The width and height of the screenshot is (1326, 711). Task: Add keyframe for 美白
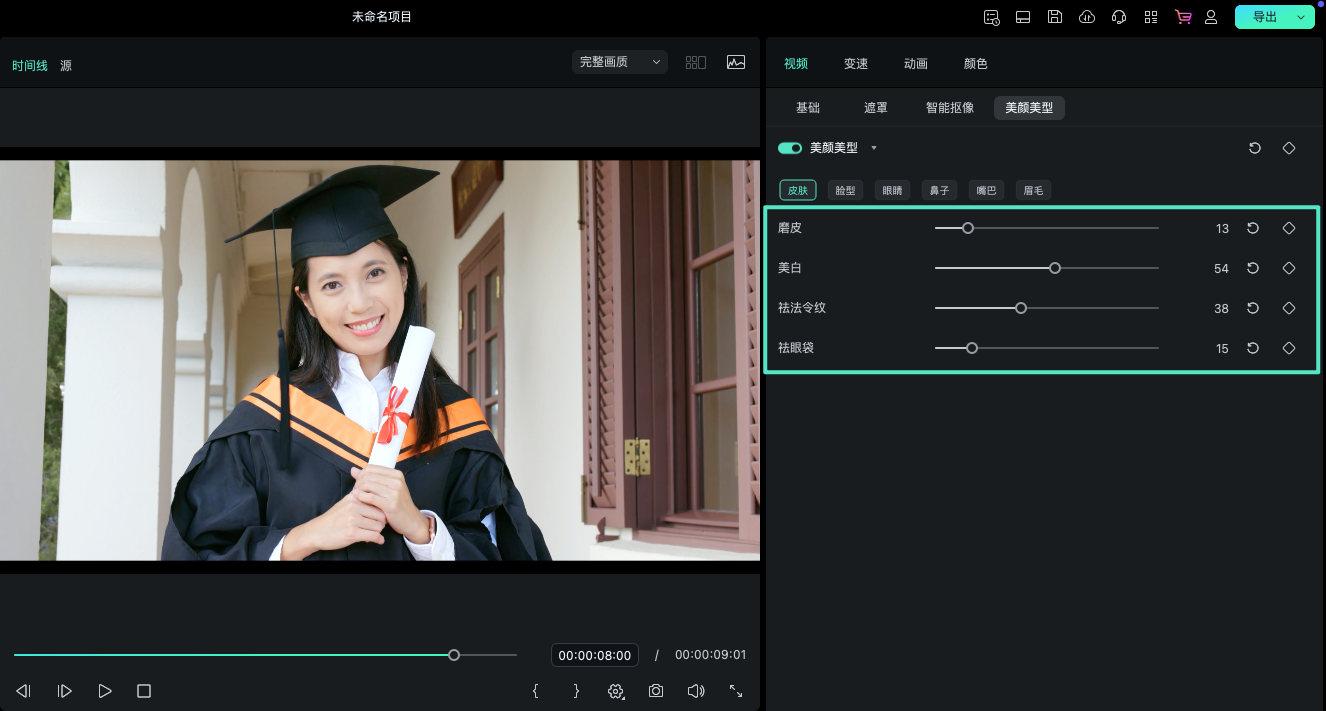1289,268
